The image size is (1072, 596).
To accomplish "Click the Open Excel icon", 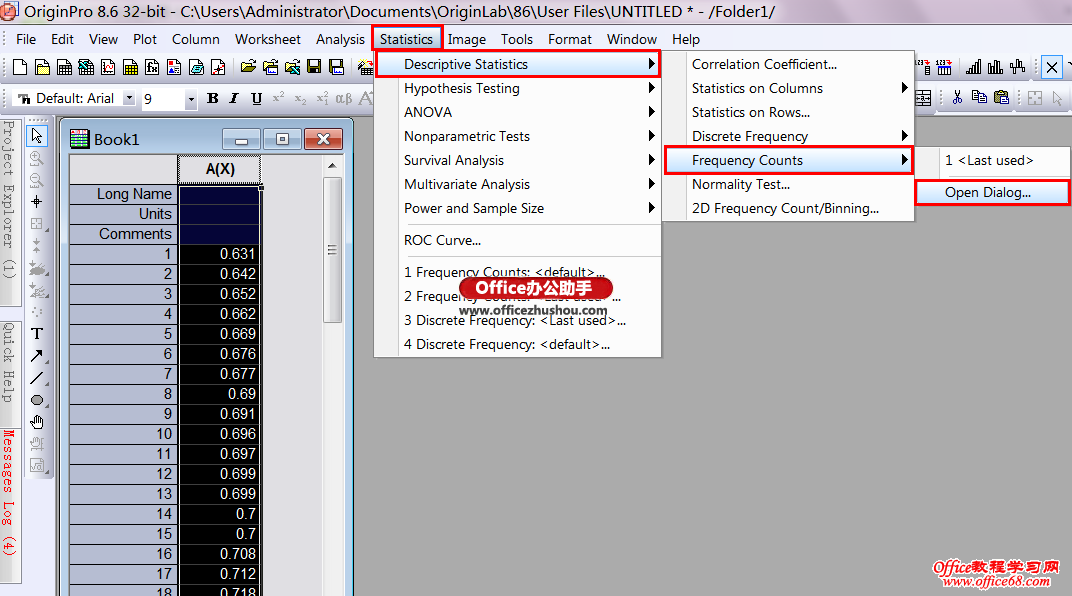I will 292,67.
